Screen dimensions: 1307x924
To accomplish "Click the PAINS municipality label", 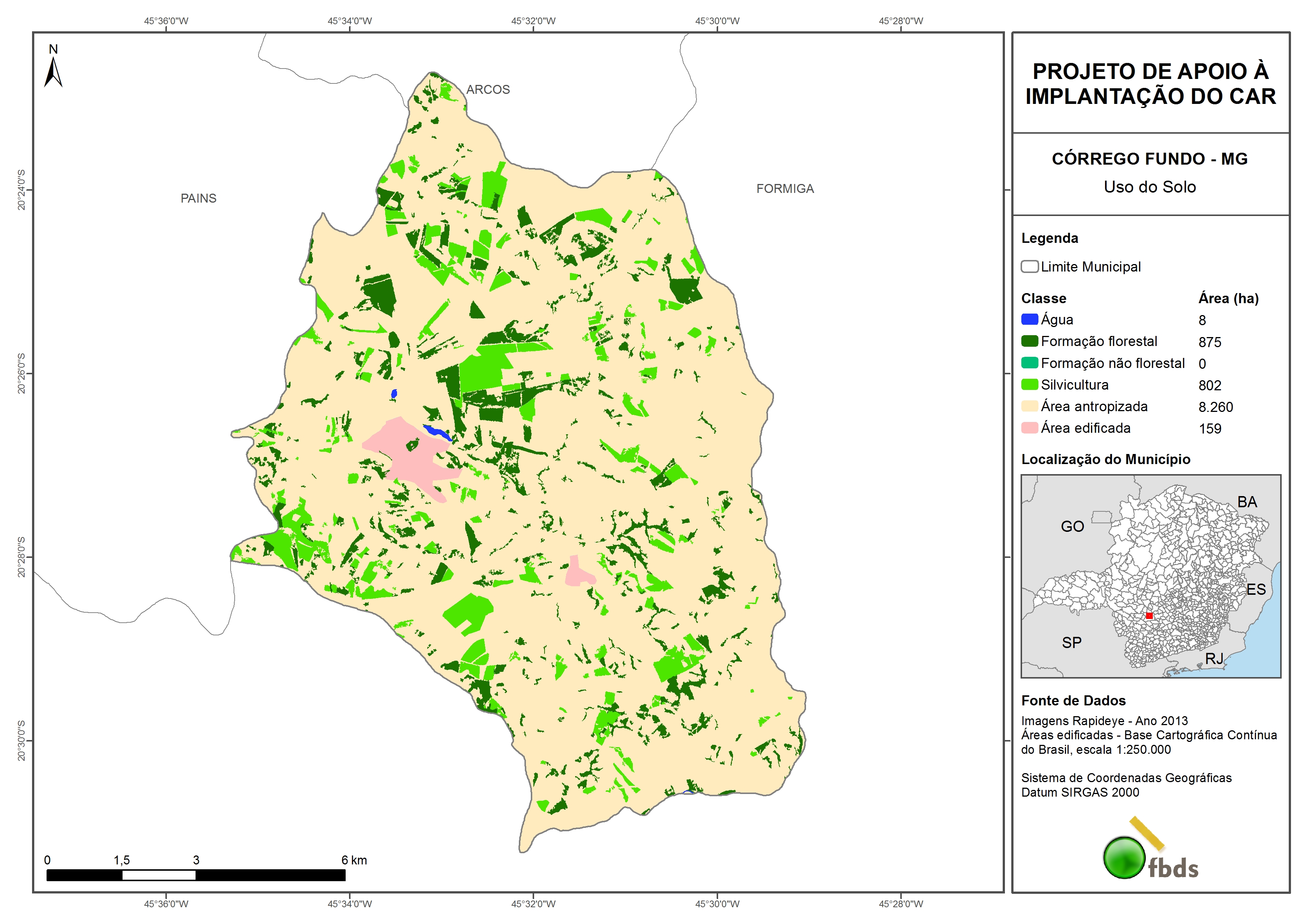I will (x=198, y=198).
